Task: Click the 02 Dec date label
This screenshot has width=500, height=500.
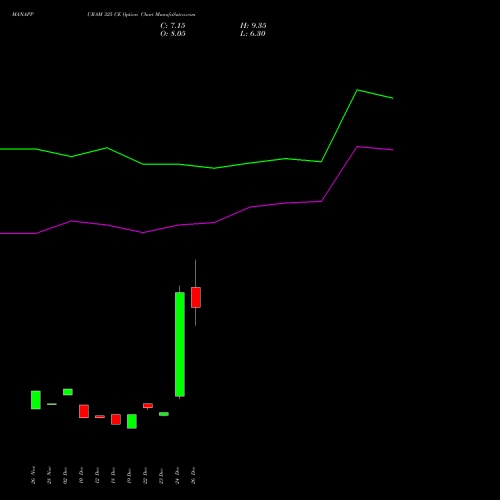Action: [x=65, y=475]
